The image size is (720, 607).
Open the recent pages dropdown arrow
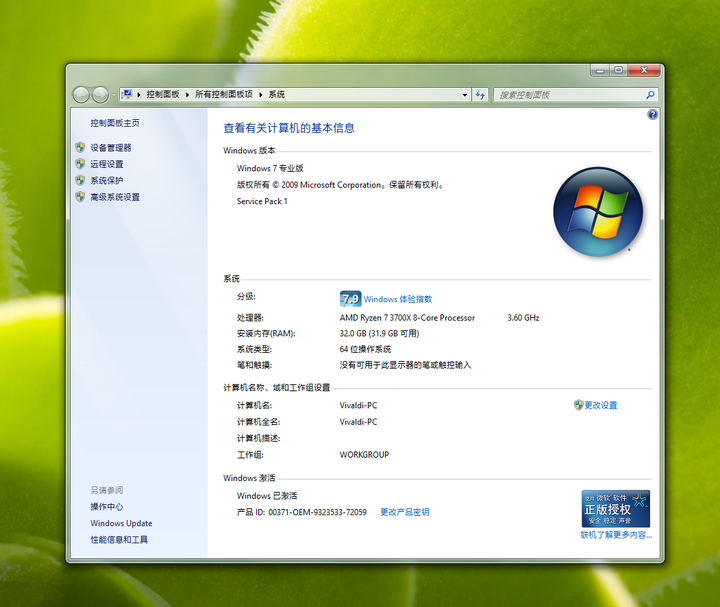(x=113, y=95)
